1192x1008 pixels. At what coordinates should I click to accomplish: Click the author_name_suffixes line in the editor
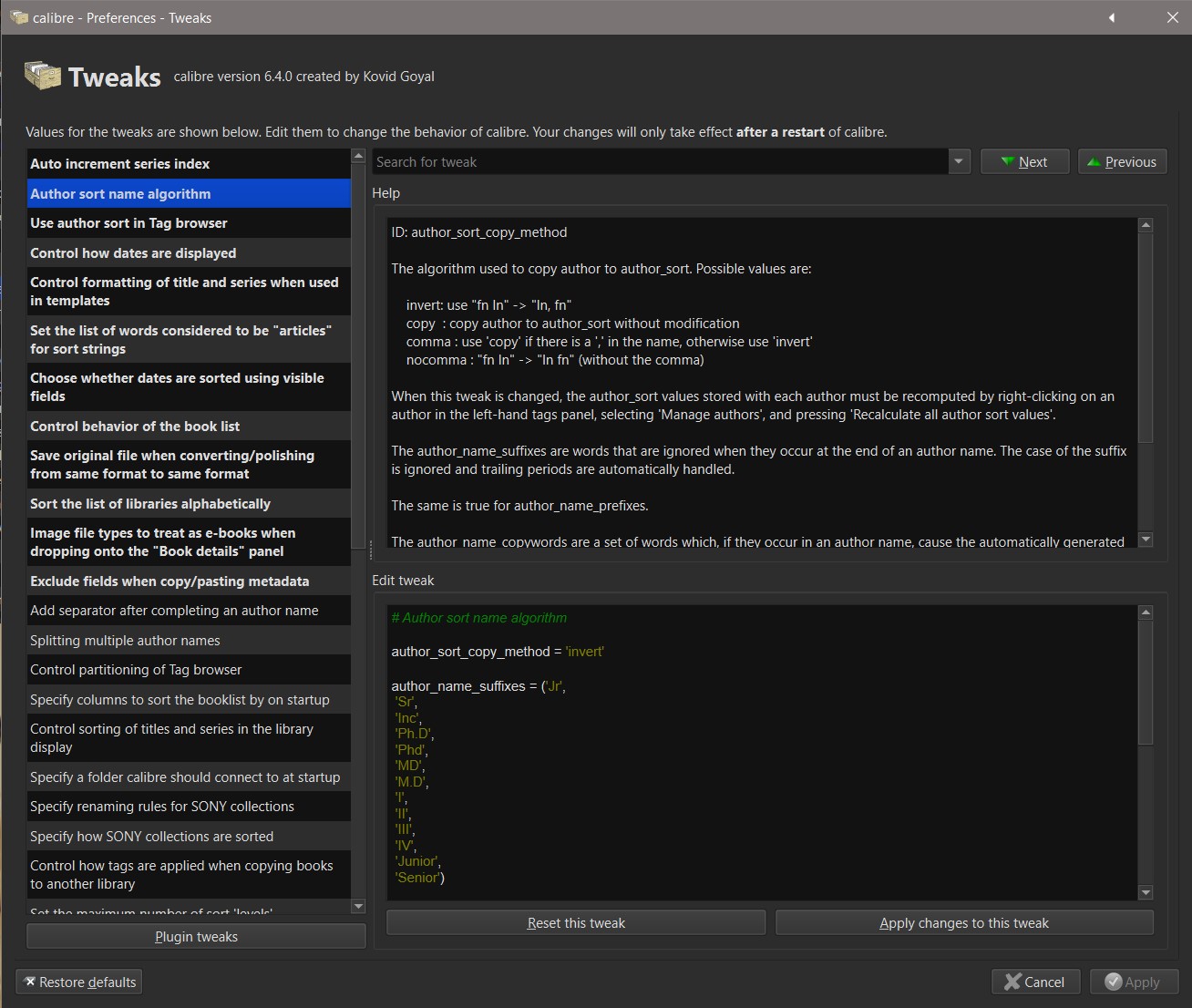click(x=478, y=686)
